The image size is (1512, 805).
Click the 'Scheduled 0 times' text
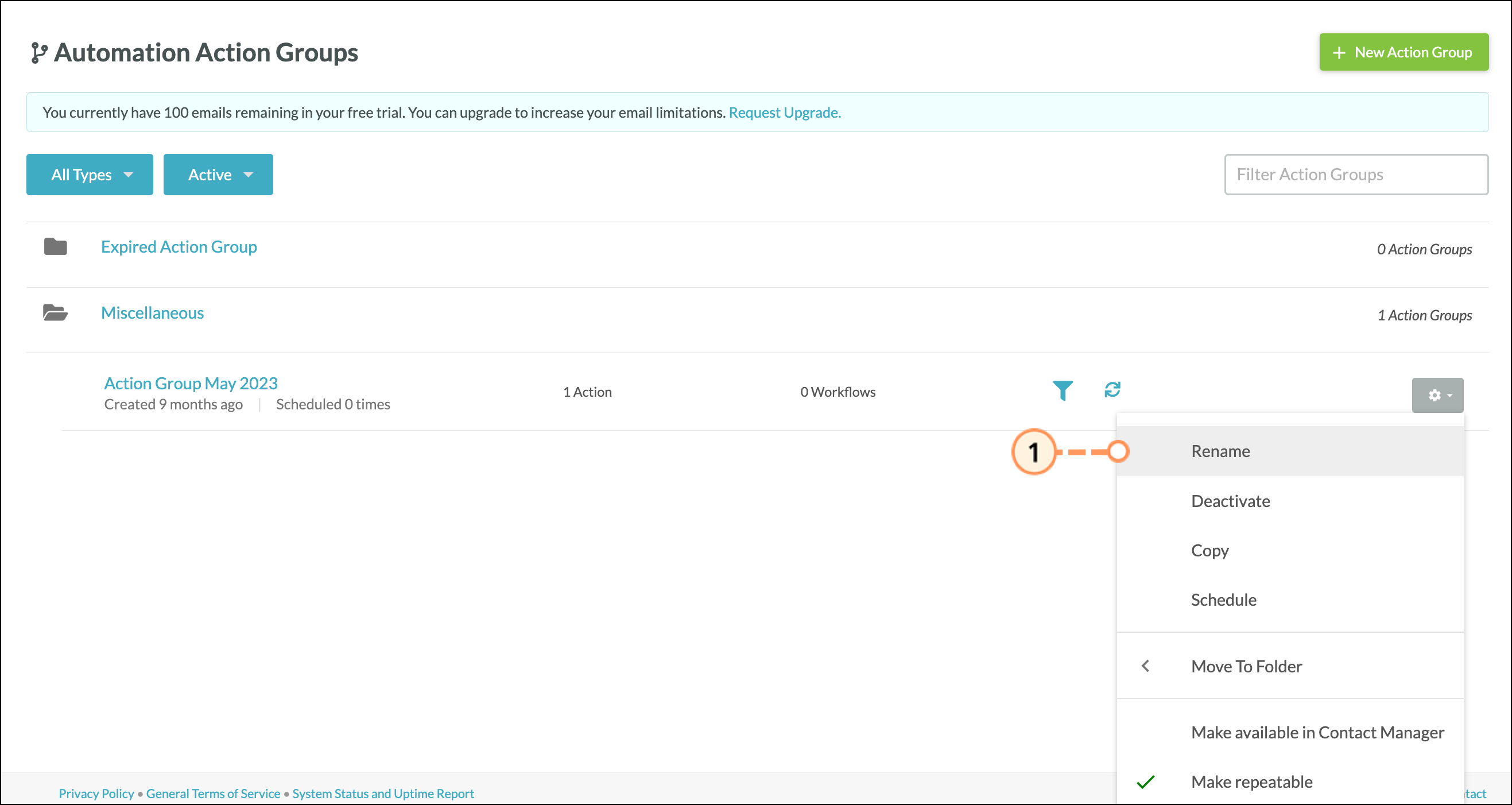tap(333, 404)
